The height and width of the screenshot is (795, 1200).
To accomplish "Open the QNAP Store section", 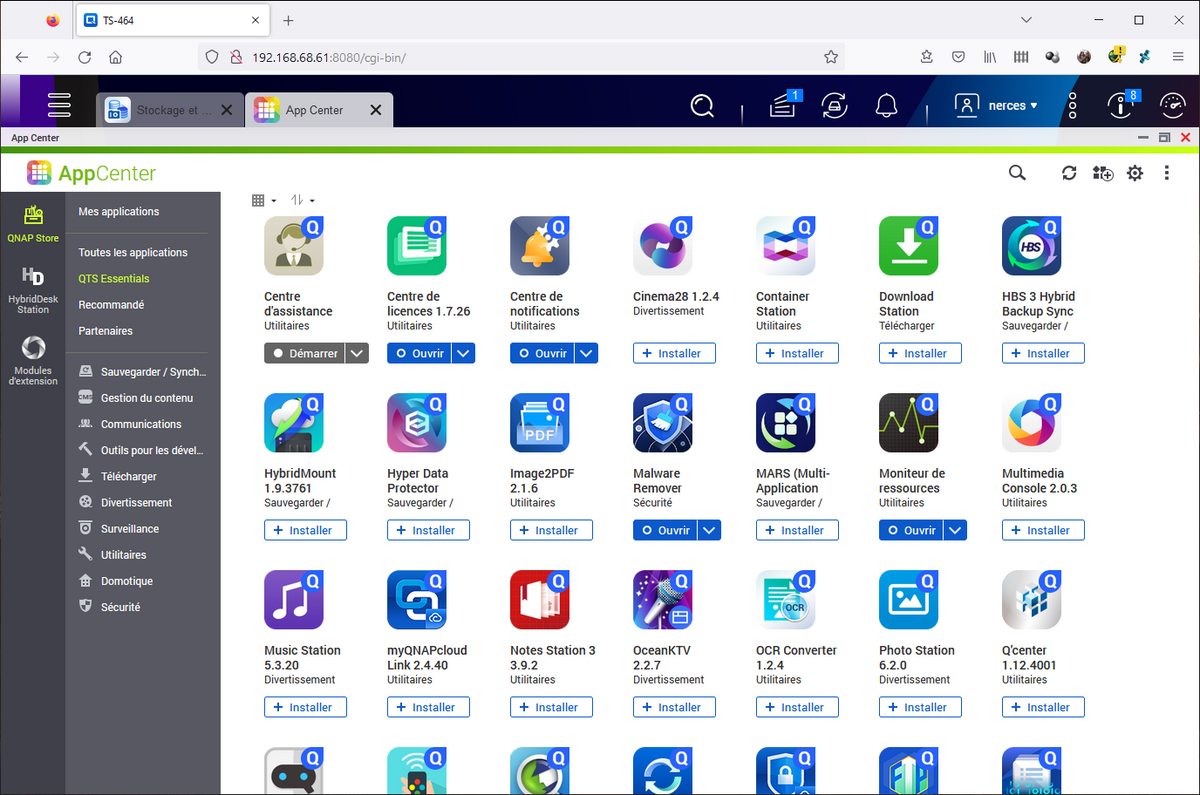I will pyautogui.click(x=33, y=223).
